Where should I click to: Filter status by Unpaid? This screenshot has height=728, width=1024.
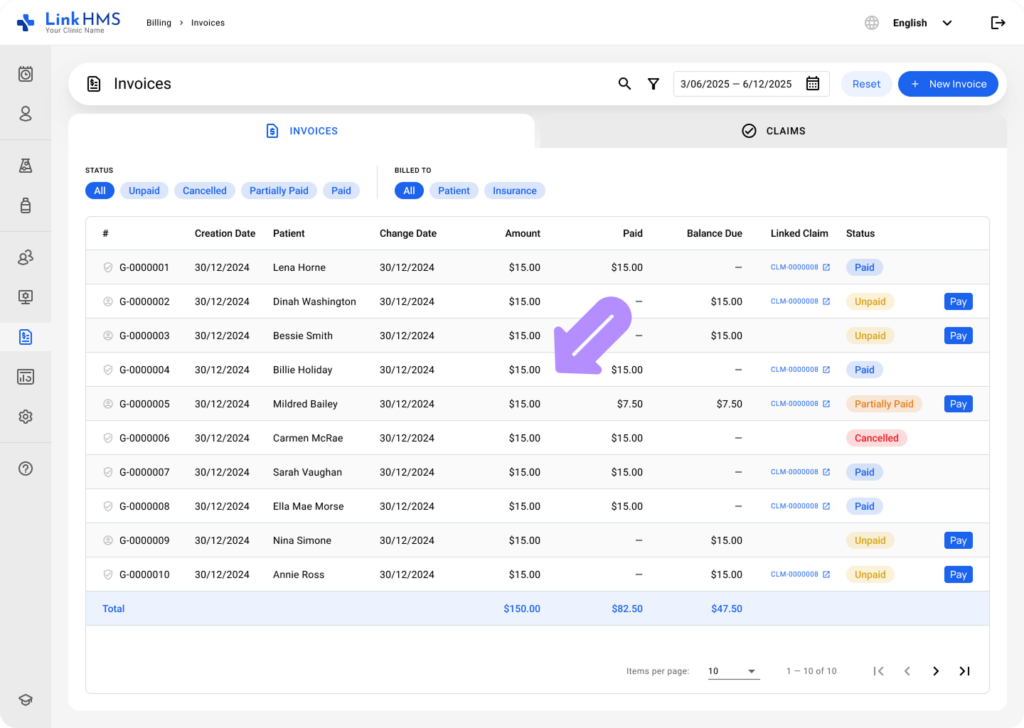click(144, 191)
